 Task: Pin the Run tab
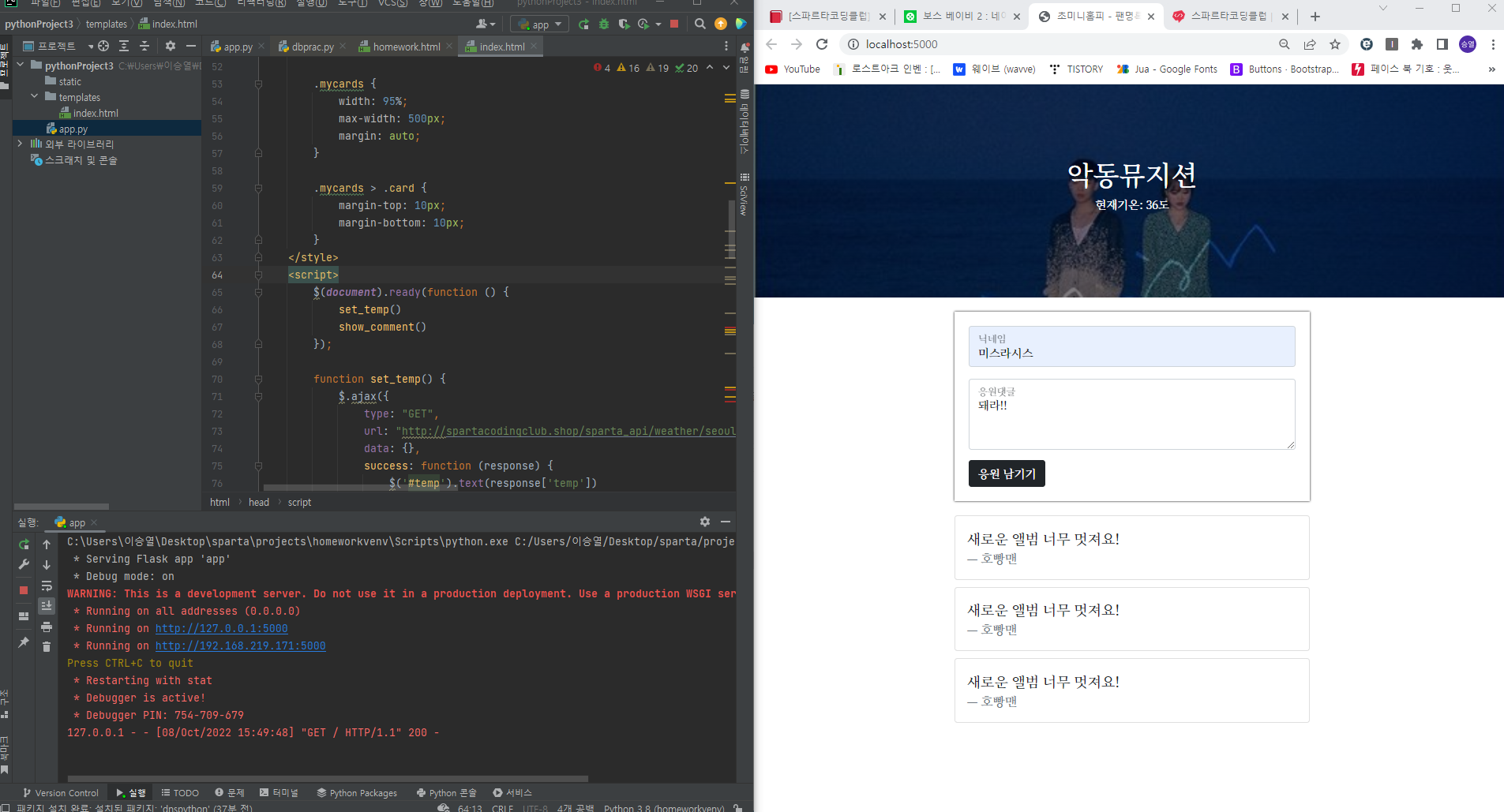24,642
